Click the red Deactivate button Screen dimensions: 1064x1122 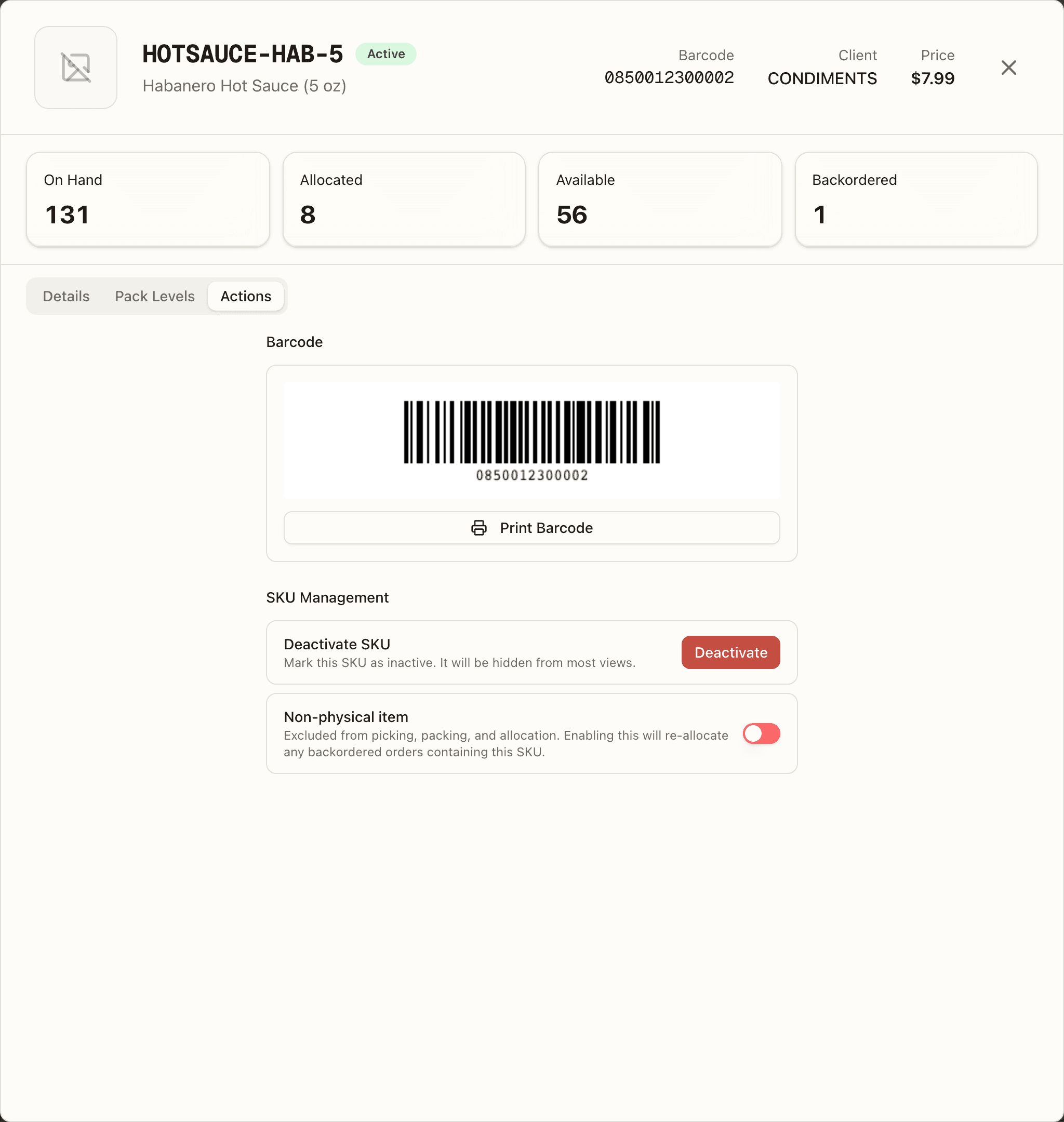(730, 652)
